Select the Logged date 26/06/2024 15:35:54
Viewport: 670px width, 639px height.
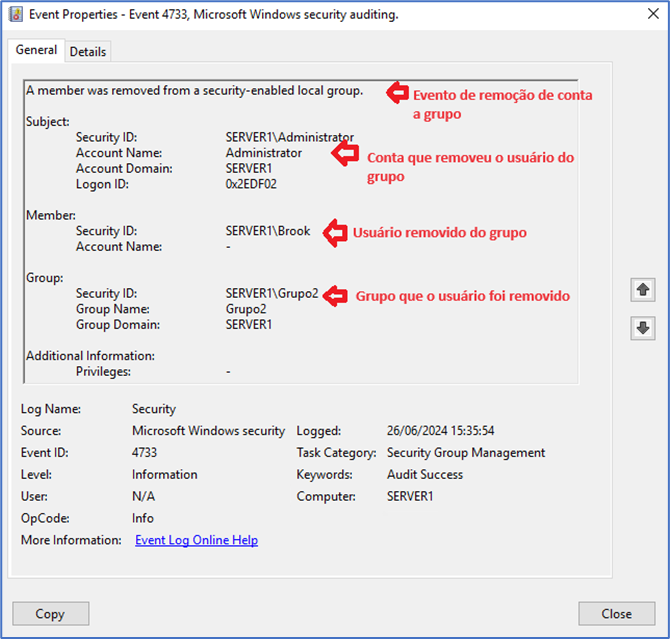point(440,431)
